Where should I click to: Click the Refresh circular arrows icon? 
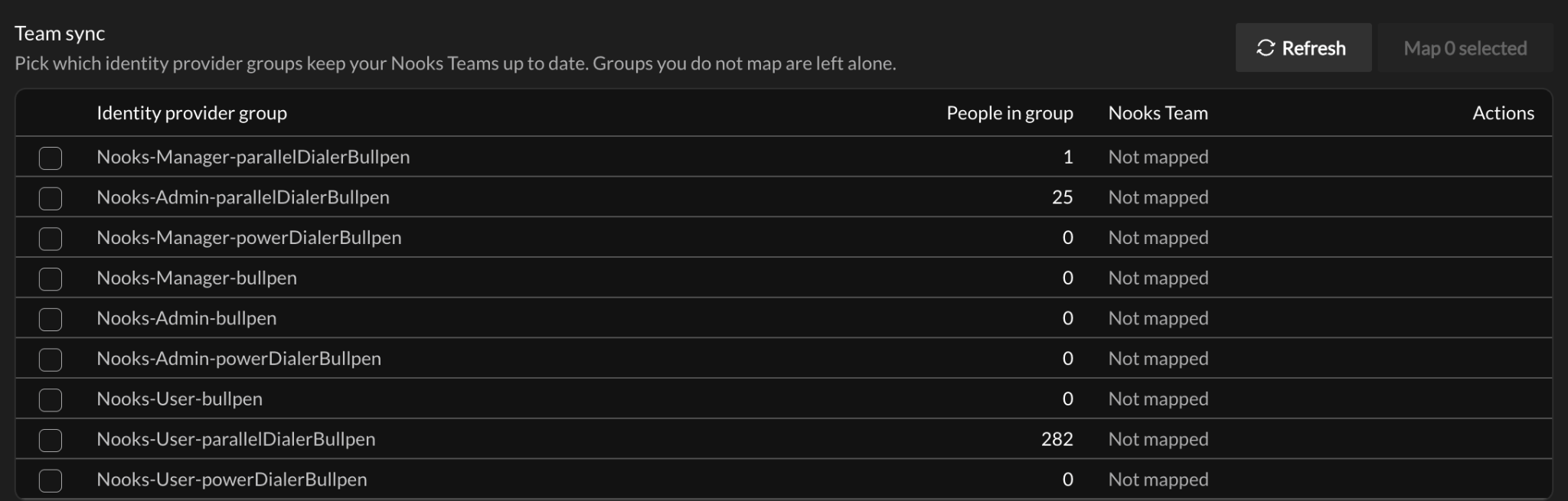1266,48
